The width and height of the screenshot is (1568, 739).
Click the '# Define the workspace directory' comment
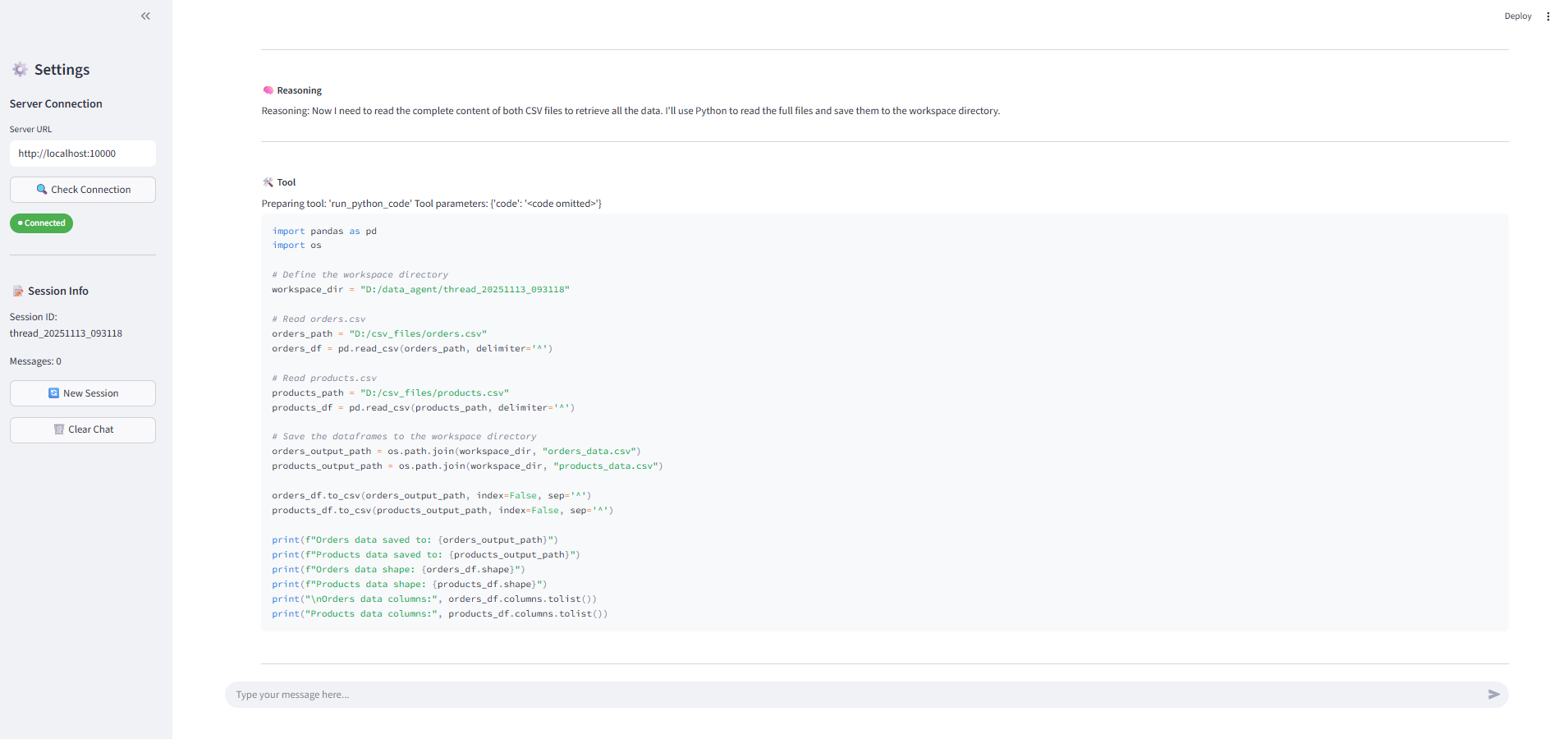click(x=360, y=275)
